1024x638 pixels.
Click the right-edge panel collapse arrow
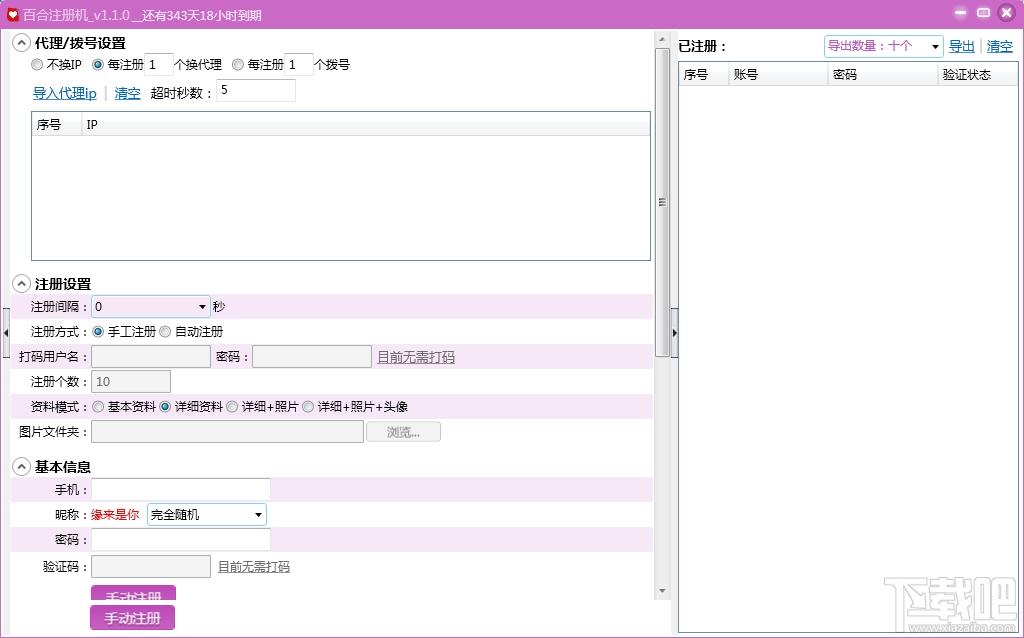(675, 331)
